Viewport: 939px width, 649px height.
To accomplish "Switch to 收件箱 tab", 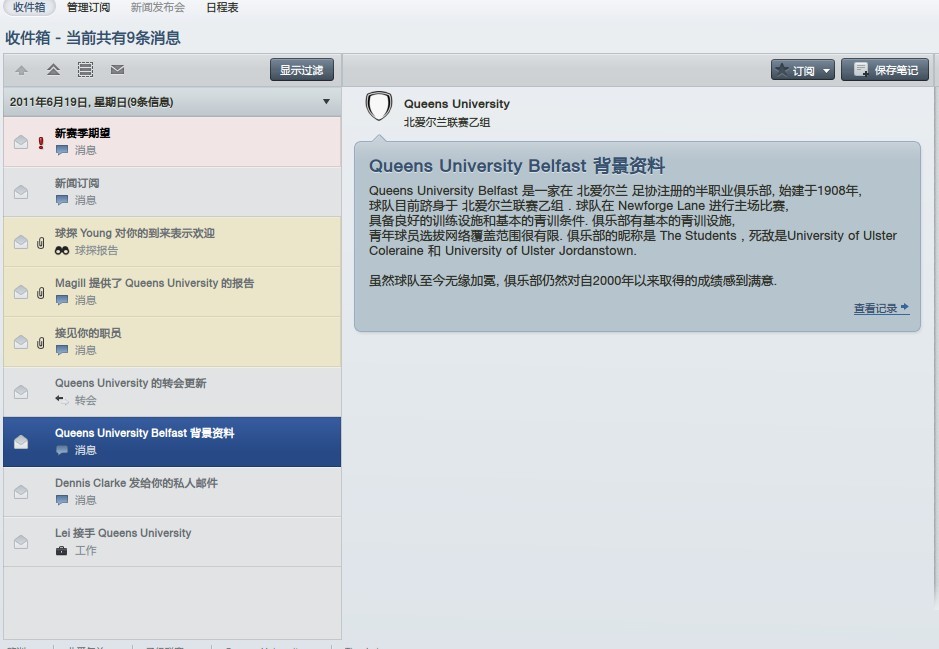I will tap(29, 7).
